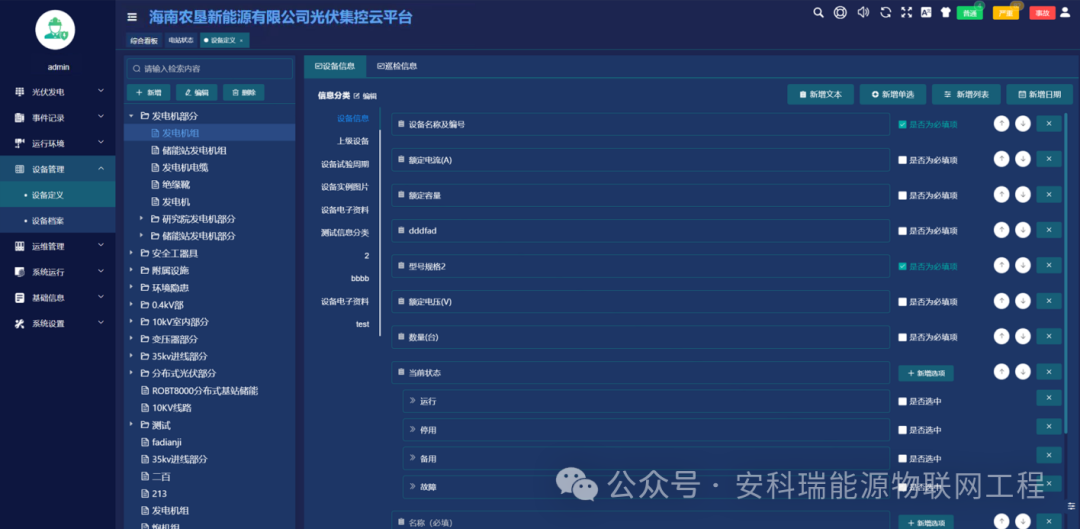Expand the 研究院发电机部分 tree node

pyautogui.click(x=142, y=218)
